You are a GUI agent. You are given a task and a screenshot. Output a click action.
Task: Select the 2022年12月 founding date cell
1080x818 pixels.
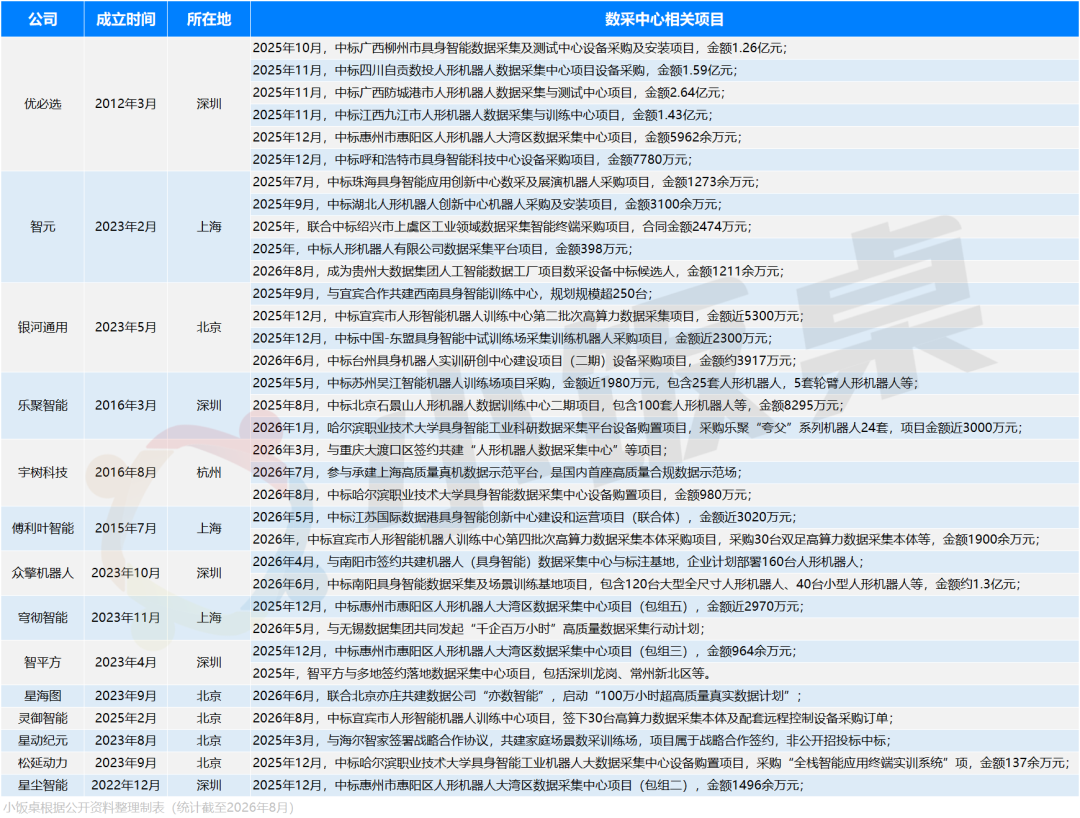(x=126, y=786)
